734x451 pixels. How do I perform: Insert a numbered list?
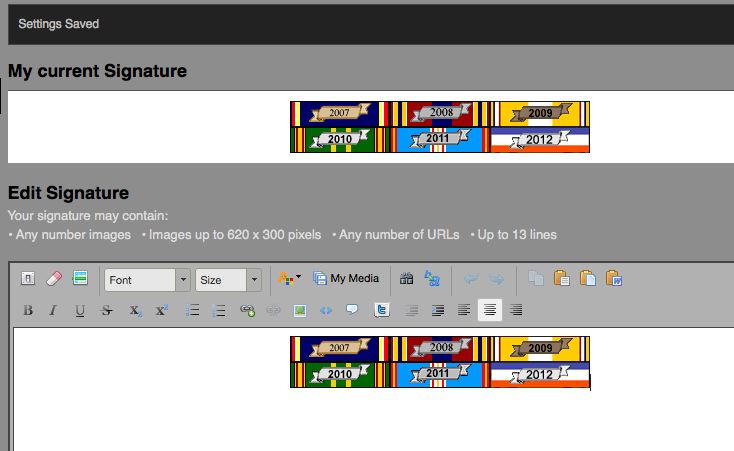(219, 310)
